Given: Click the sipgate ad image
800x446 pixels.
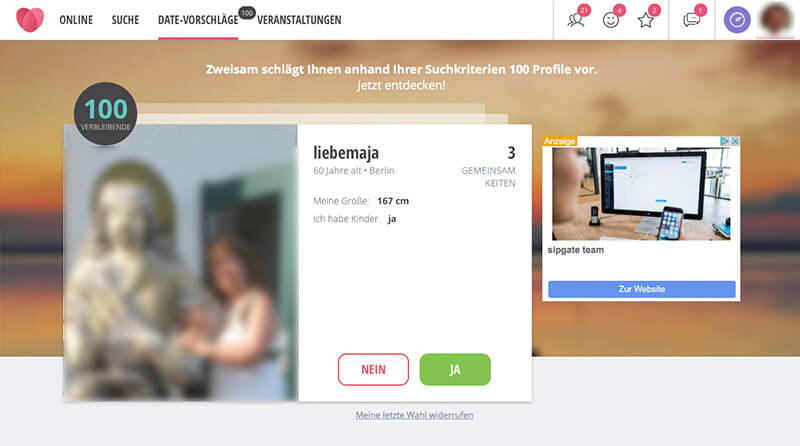Looking at the screenshot, I should (641, 193).
